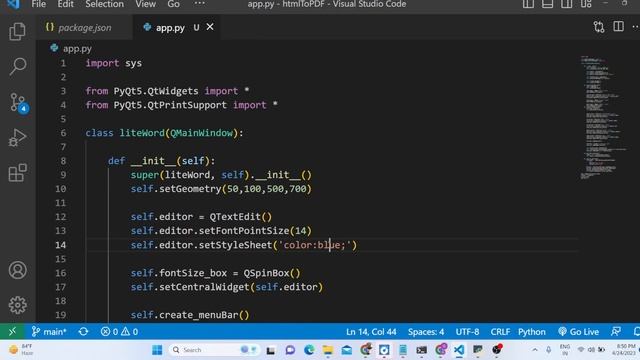Change input language ENG IN
Screen dimensions: 640x360
pos(565,349)
